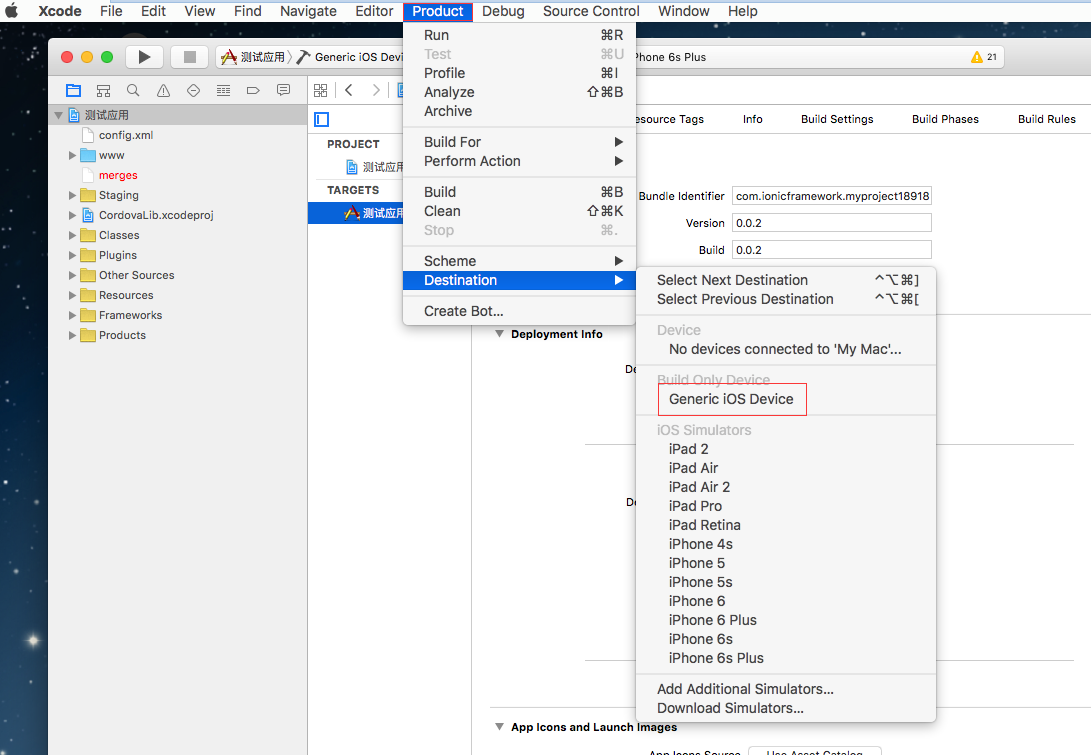Open the Editor menu
This screenshot has height=755, width=1091.
(374, 11)
